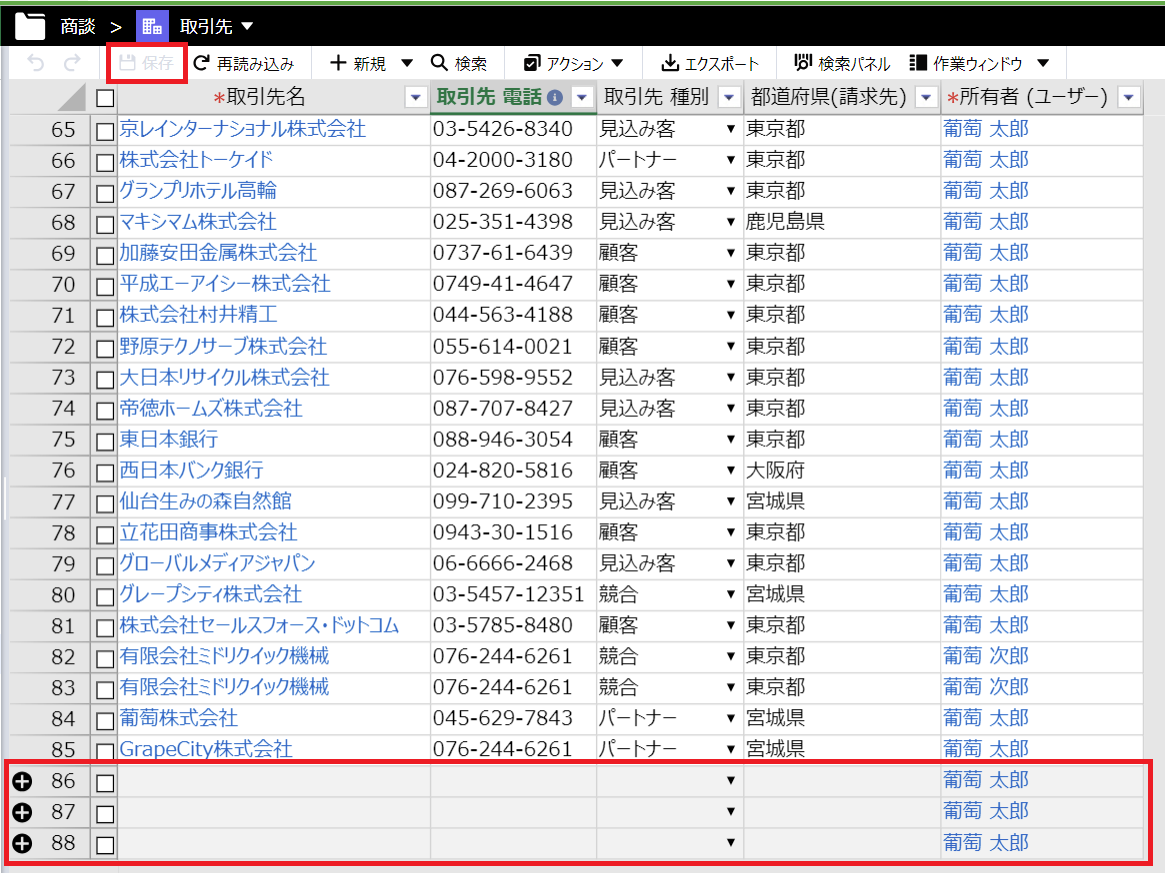This screenshot has width=1165, height=873.
Task: Toggle the select-all checkbox in header
Action: tap(105, 98)
